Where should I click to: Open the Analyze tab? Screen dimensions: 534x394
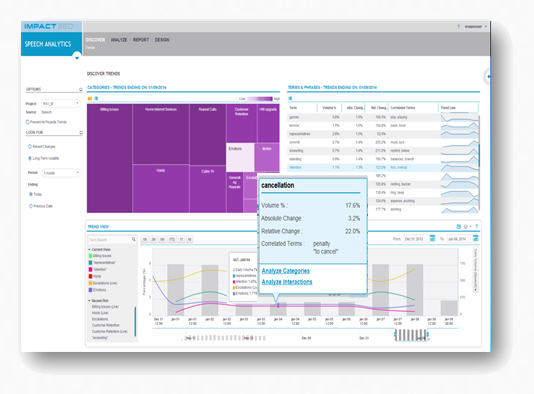click(x=119, y=40)
